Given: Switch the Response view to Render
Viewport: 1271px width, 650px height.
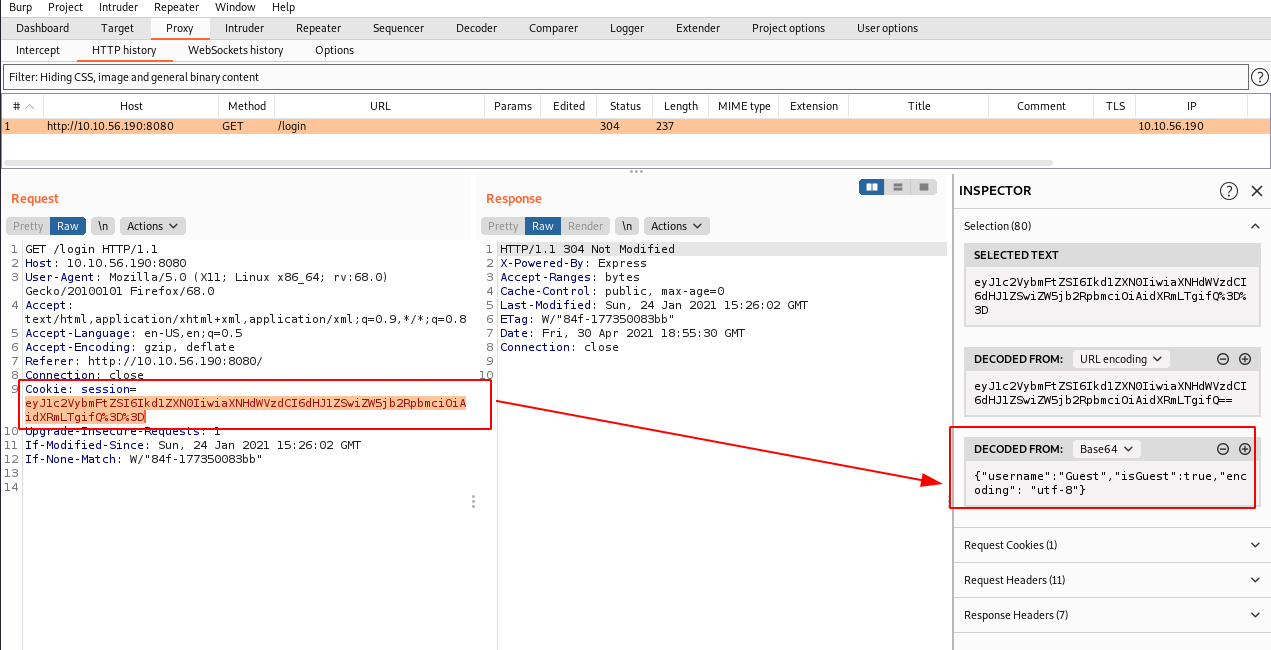Looking at the screenshot, I should click(x=585, y=226).
